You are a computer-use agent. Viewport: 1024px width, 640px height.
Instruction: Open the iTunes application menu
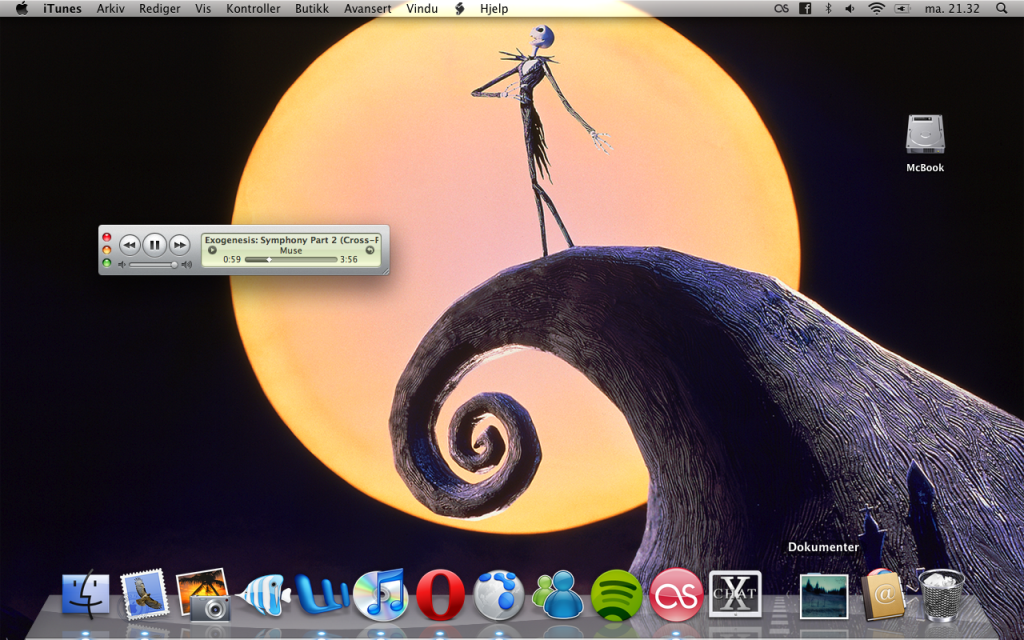(63, 8)
